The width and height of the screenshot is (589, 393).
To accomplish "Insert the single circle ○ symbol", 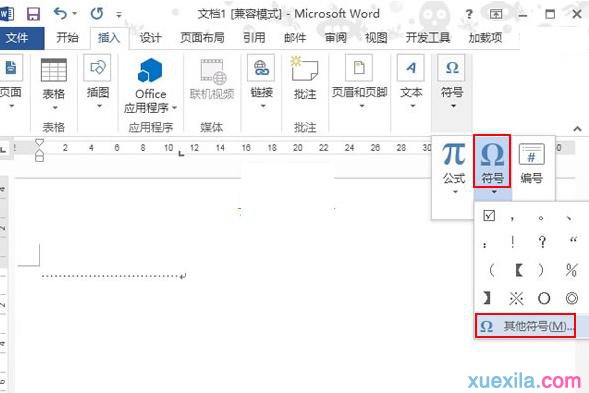I will pyautogui.click(x=544, y=299).
